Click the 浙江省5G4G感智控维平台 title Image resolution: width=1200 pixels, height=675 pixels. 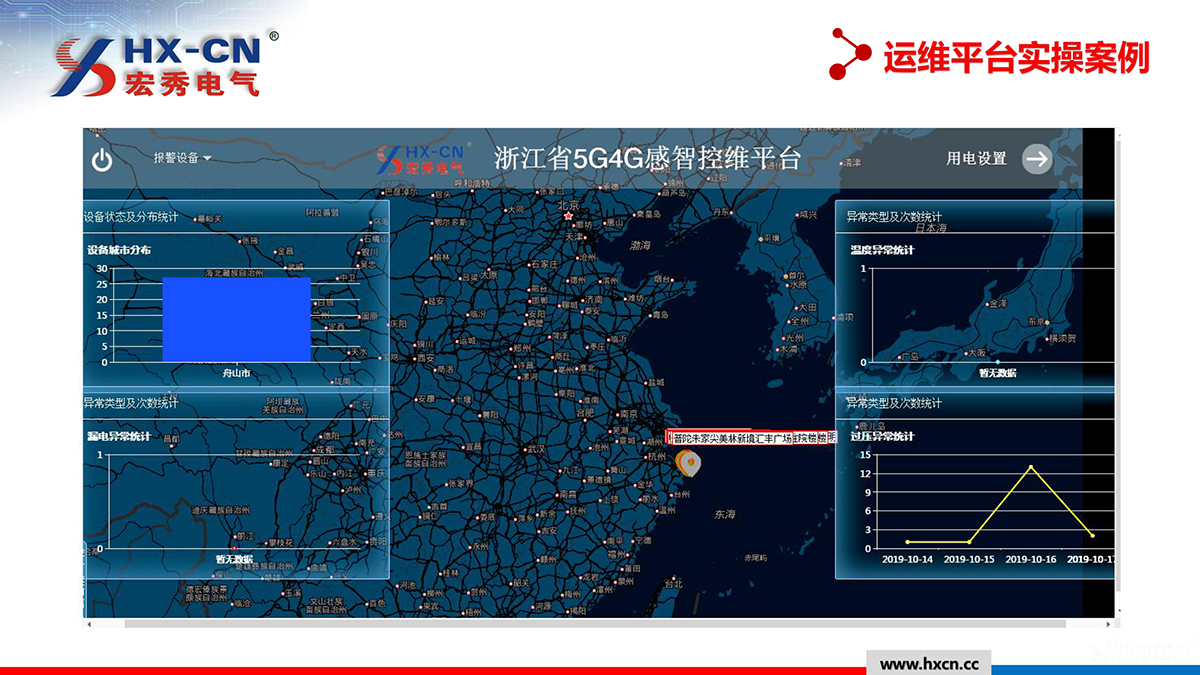(x=647, y=159)
